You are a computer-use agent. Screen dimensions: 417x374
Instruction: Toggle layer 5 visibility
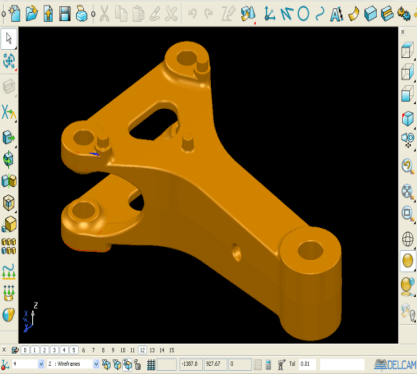pyautogui.click(x=74, y=350)
